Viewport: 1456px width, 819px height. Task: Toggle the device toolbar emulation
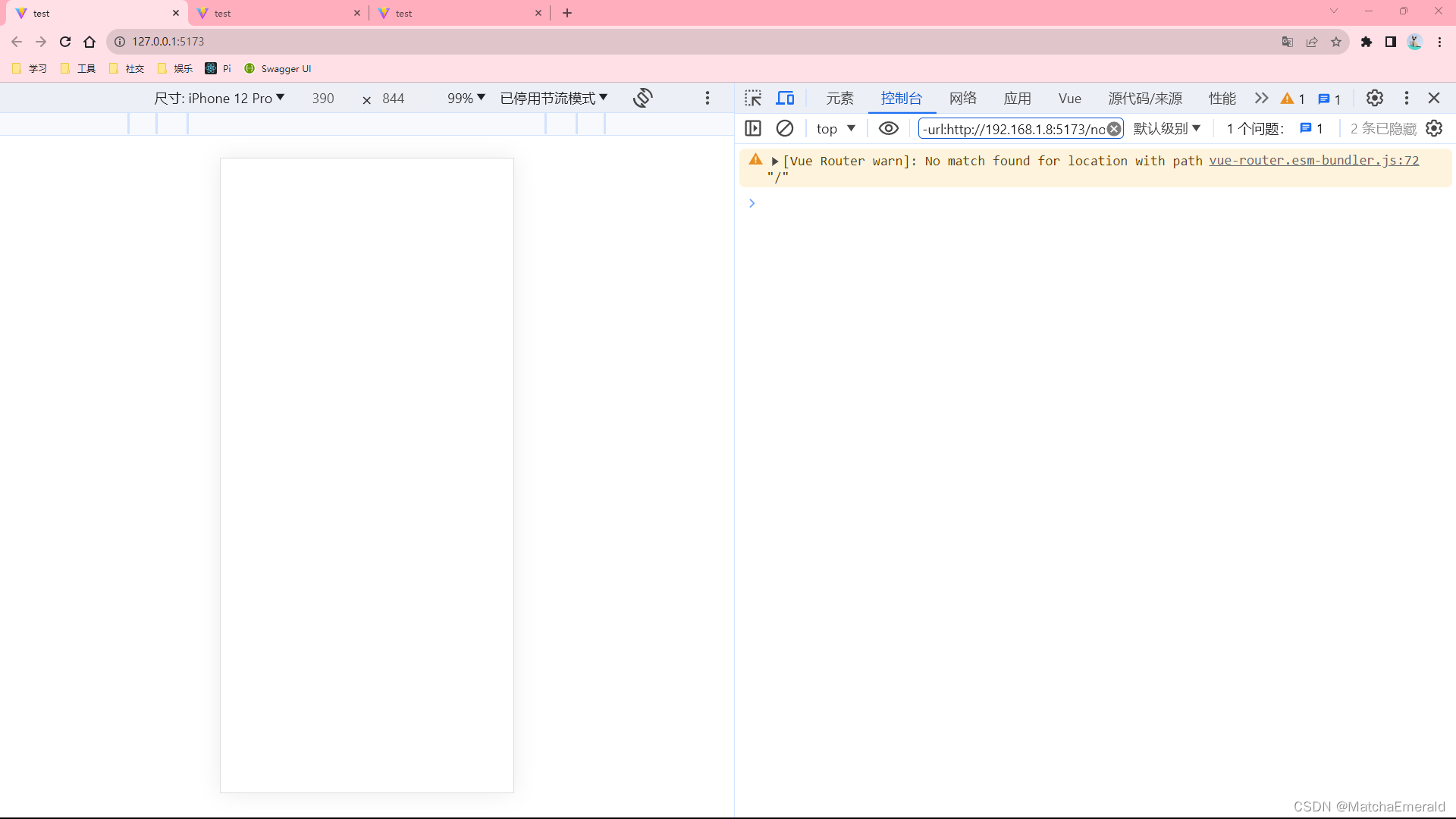[785, 98]
